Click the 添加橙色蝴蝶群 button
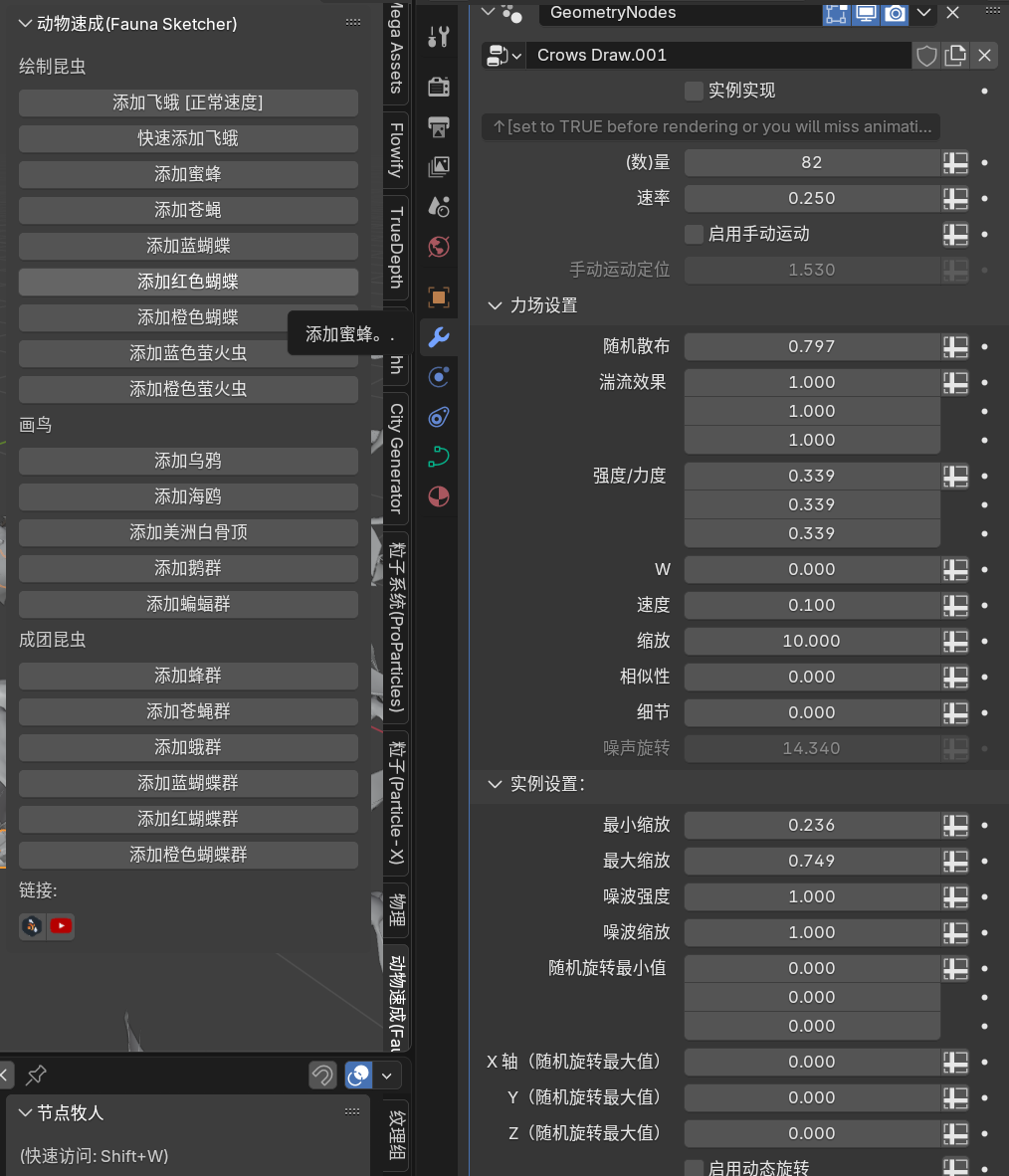This screenshot has height=1176, width=1009. pyautogui.click(x=188, y=855)
